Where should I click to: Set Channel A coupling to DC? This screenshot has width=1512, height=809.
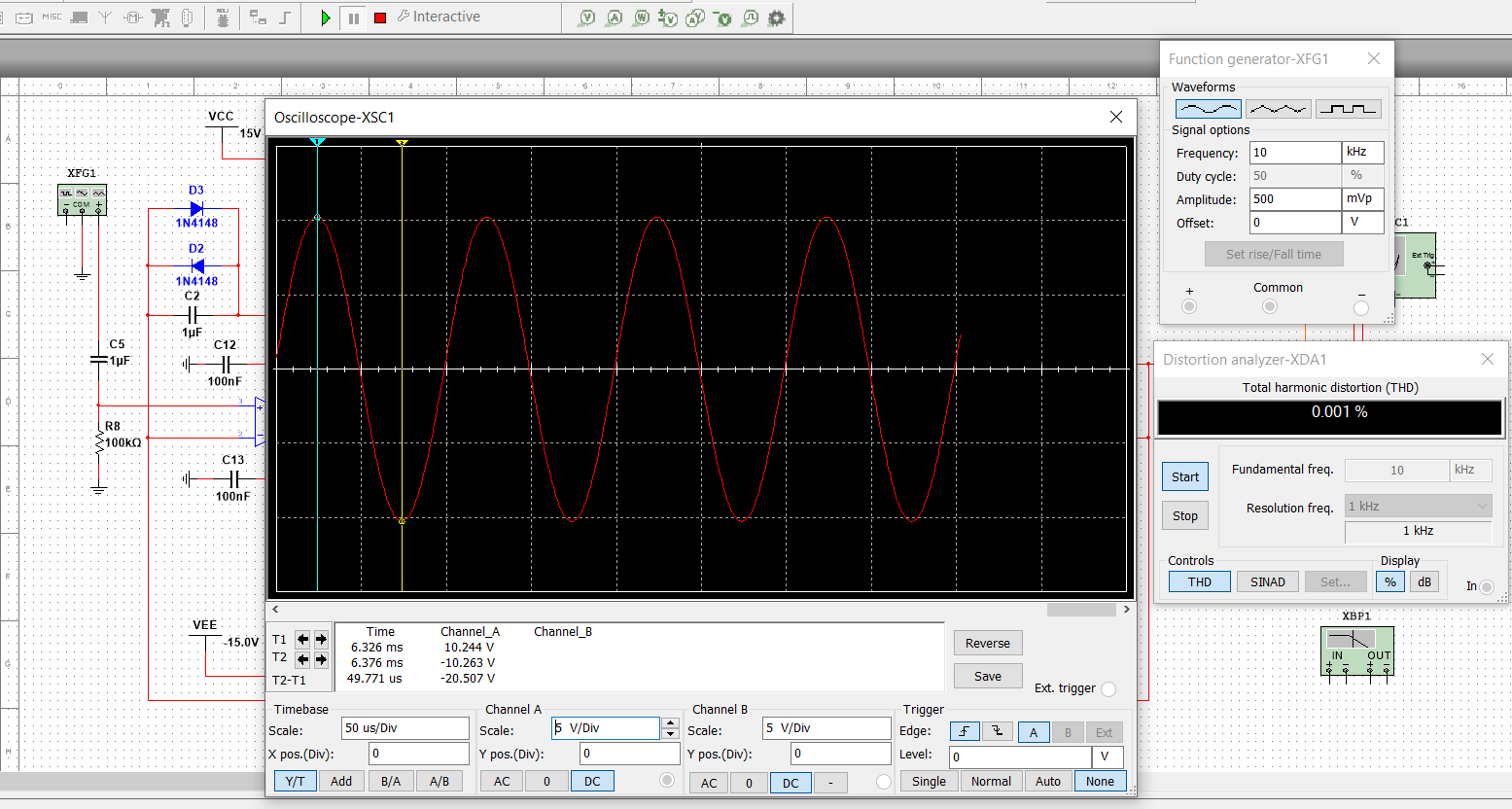coord(592,781)
